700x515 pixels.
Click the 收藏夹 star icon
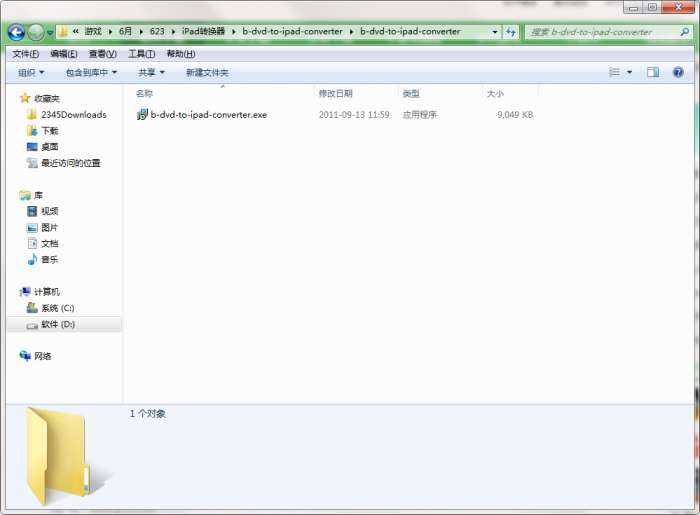pyautogui.click(x=25, y=98)
